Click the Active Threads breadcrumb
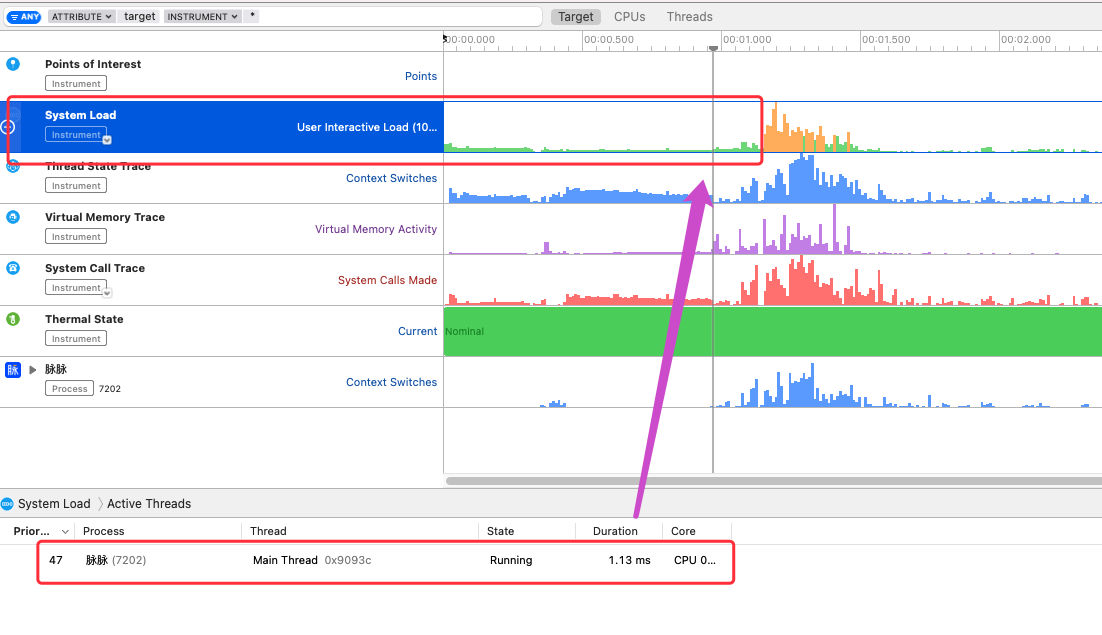1102x635 pixels. click(149, 504)
